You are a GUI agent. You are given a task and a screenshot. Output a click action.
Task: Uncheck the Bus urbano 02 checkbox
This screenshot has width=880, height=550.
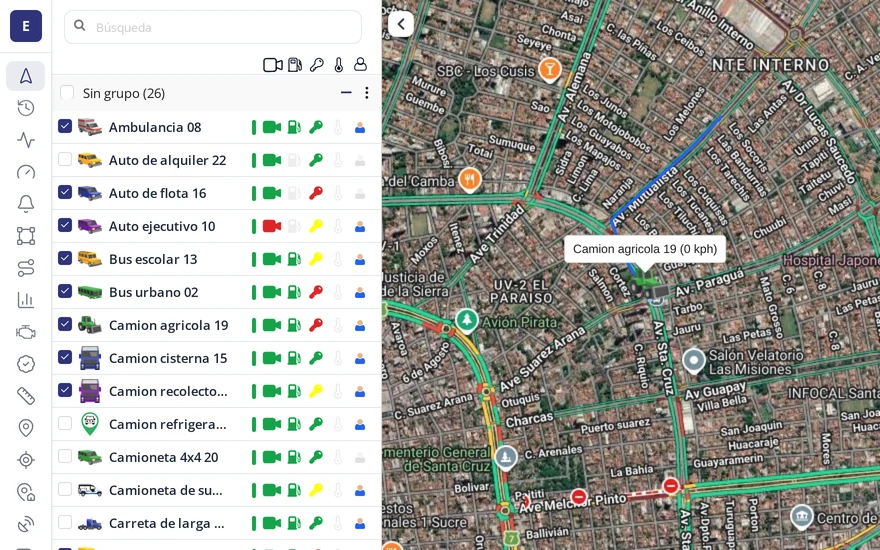click(x=65, y=291)
